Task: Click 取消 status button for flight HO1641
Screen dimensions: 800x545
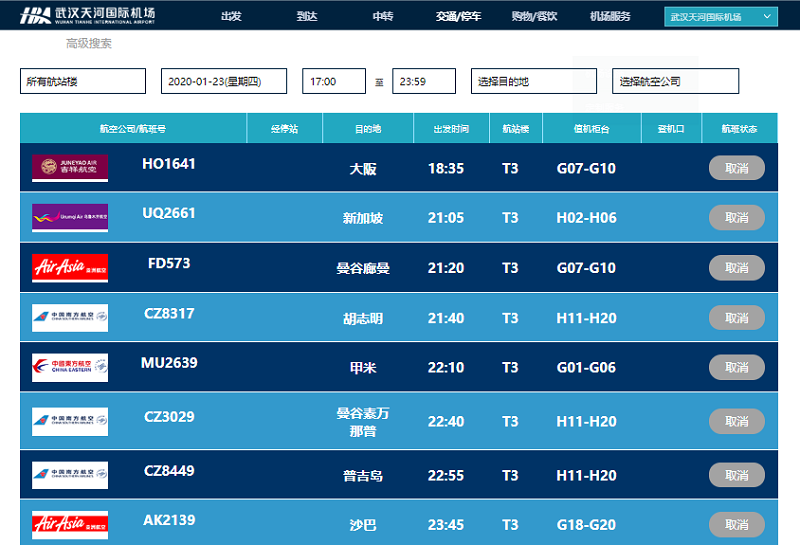Action: pos(736,168)
